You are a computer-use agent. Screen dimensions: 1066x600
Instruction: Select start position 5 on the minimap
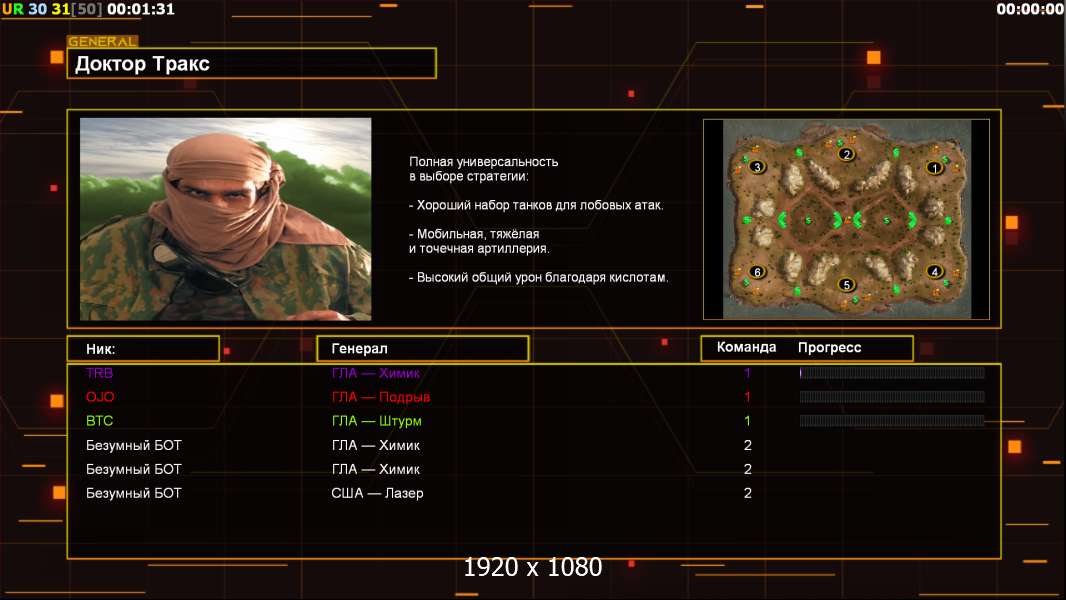(x=846, y=285)
